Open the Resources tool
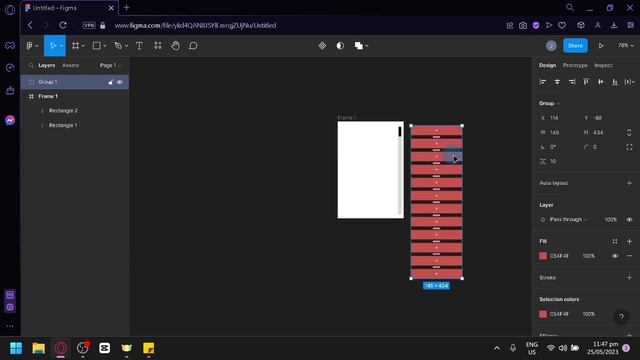 point(158,46)
